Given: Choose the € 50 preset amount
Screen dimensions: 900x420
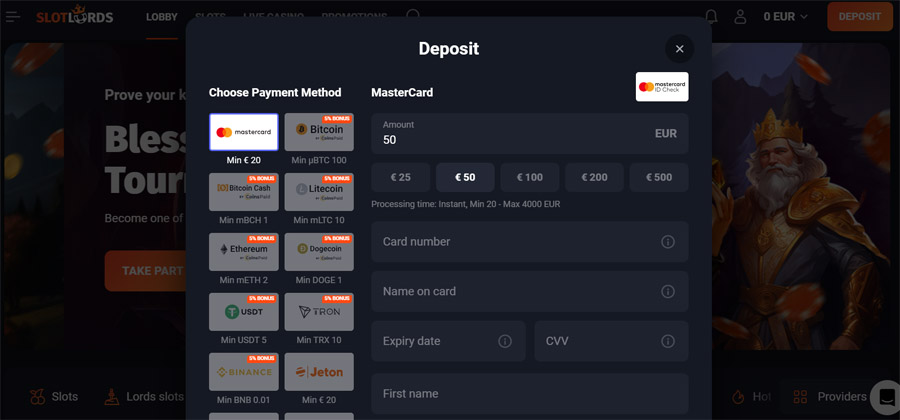Looking at the screenshot, I should coord(465,177).
